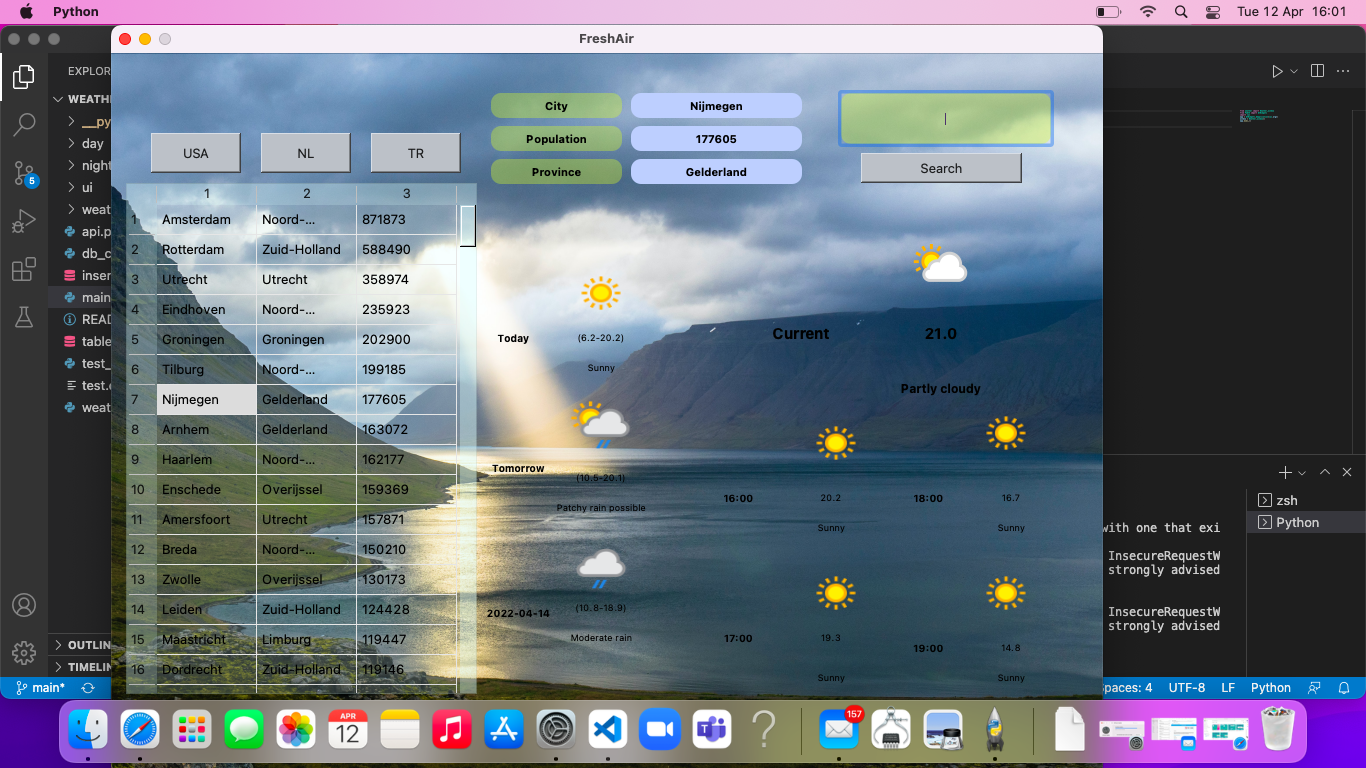Click the Search button in FreshAir
The height and width of the screenshot is (768, 1366).
pos(941,168)
